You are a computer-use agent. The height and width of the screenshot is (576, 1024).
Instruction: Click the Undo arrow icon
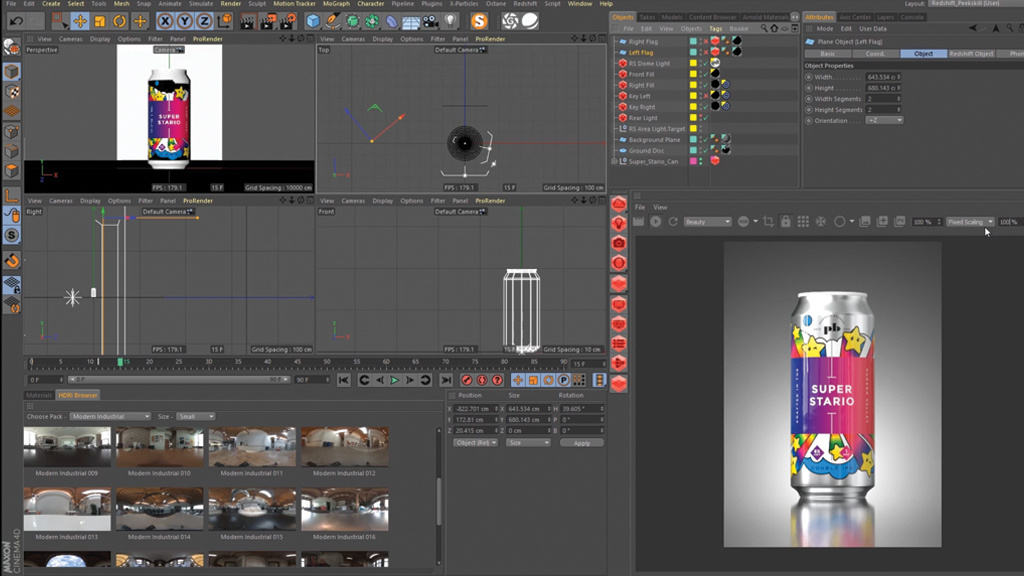[16, 21]
